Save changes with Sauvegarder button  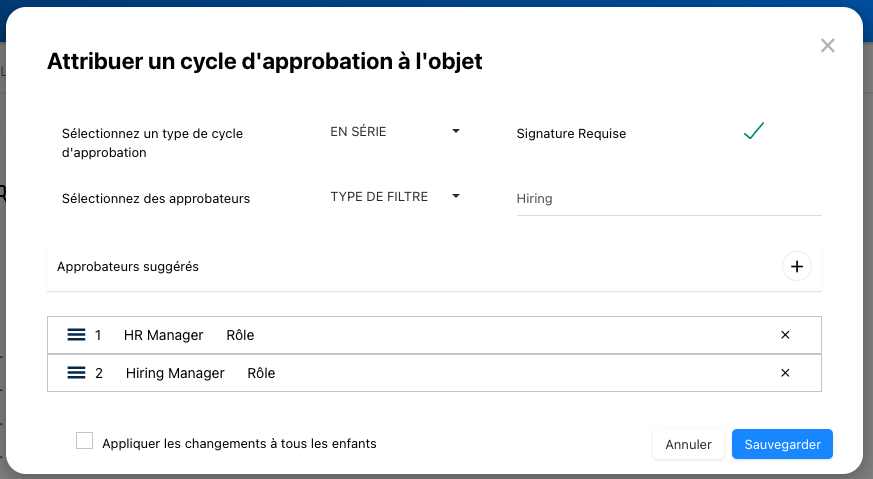(782, 444)
